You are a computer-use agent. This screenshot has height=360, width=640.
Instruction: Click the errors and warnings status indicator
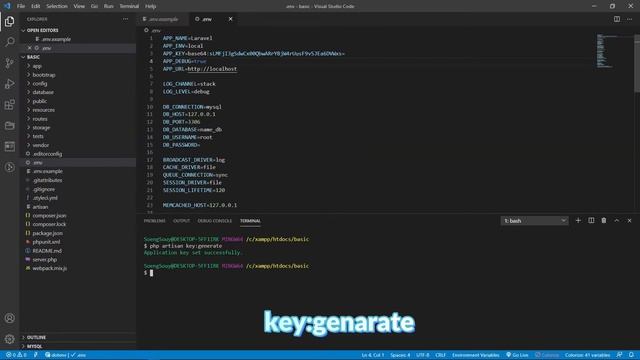point(16,355)
